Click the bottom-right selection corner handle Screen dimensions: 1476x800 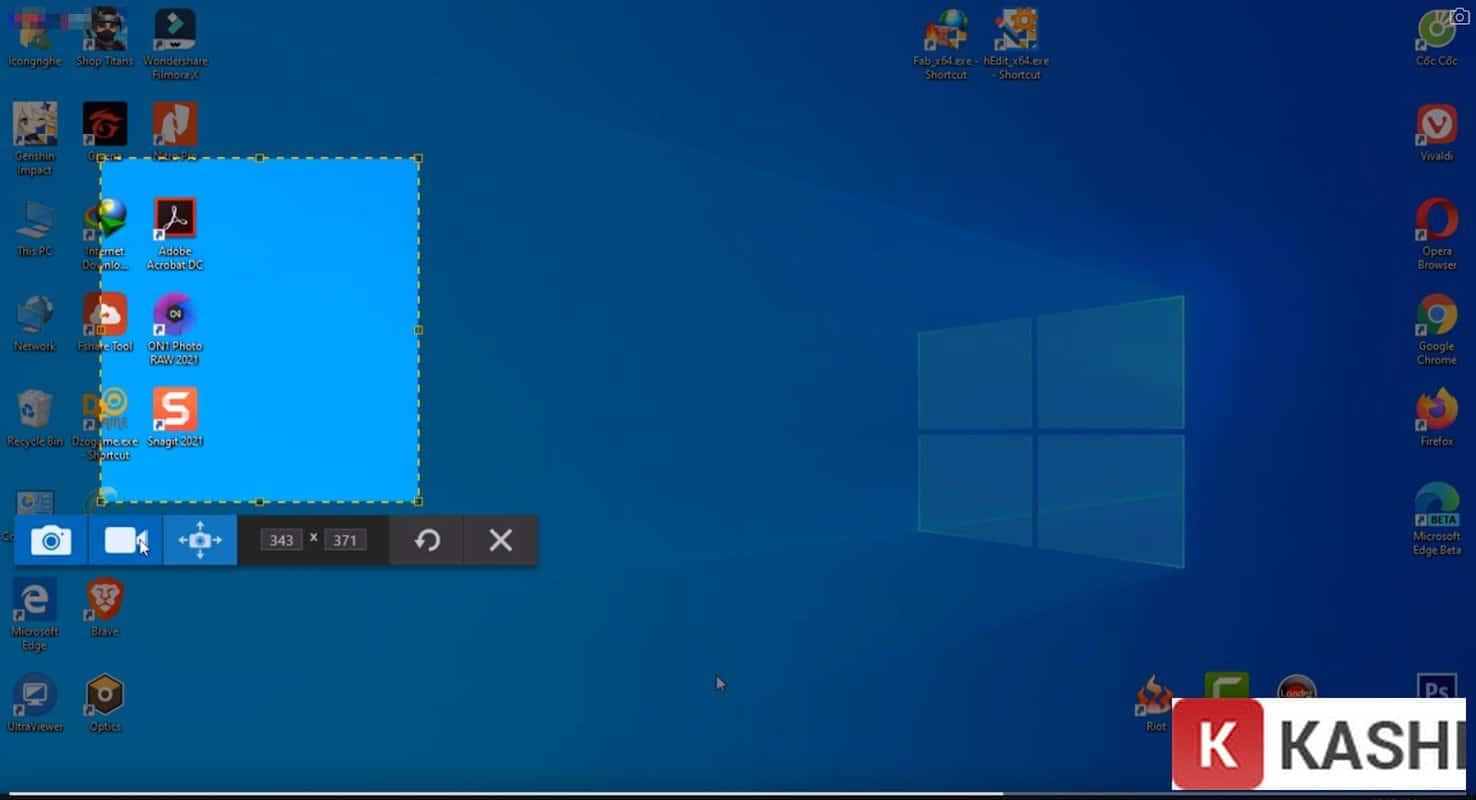(x=418, y=501)
